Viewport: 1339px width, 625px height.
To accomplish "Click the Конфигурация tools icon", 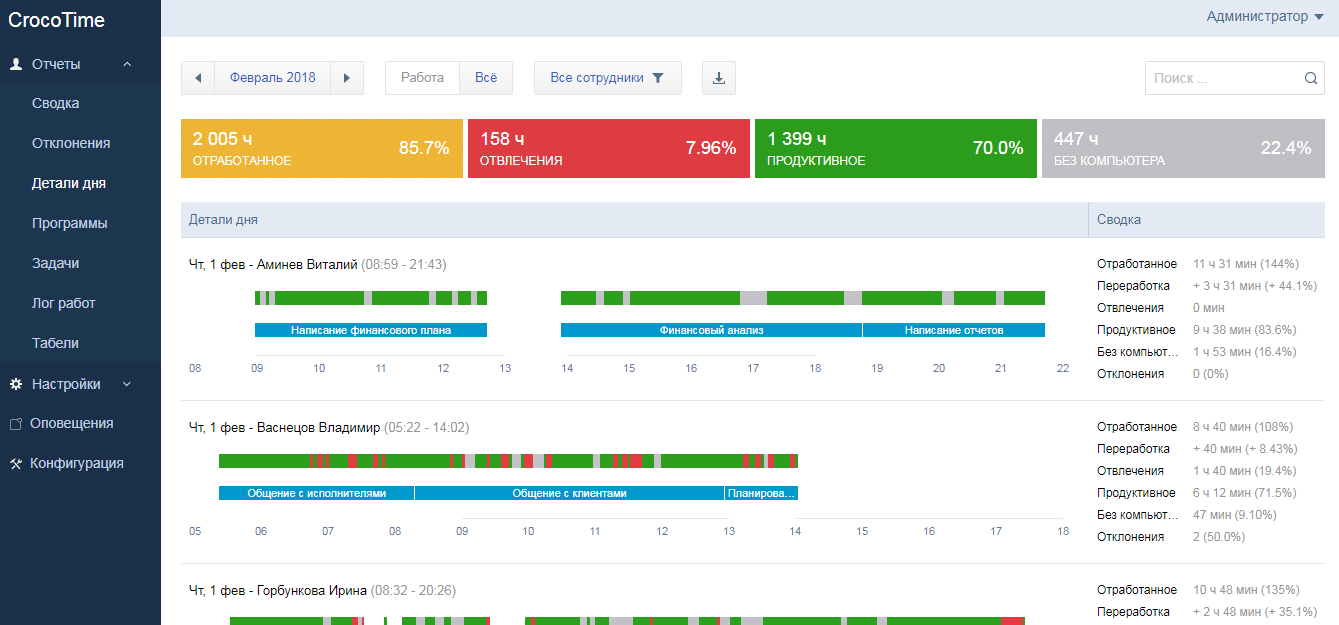I will [16, 464].
